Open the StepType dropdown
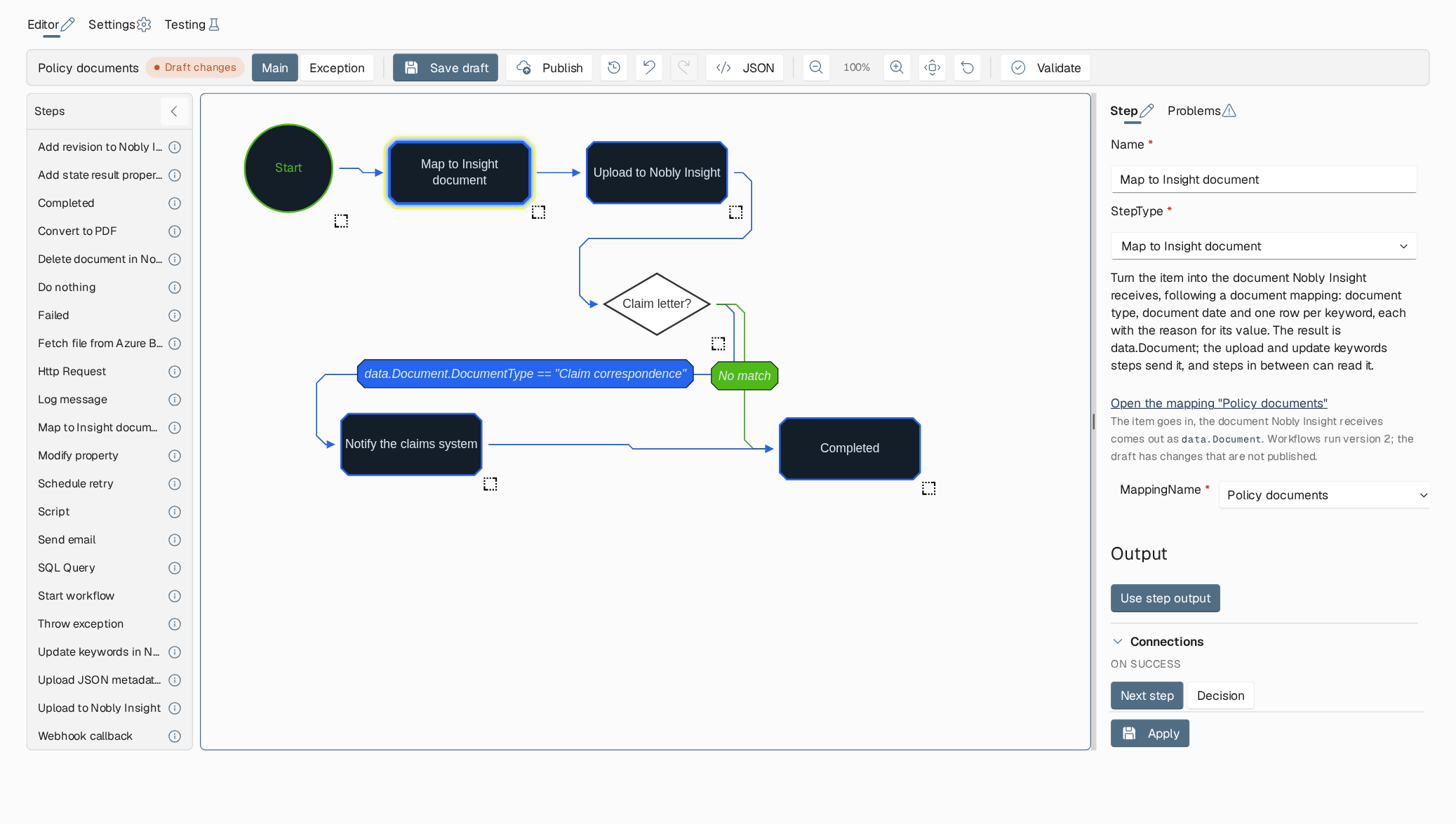Screen dimensions: 1456x824 (1264, 246)
